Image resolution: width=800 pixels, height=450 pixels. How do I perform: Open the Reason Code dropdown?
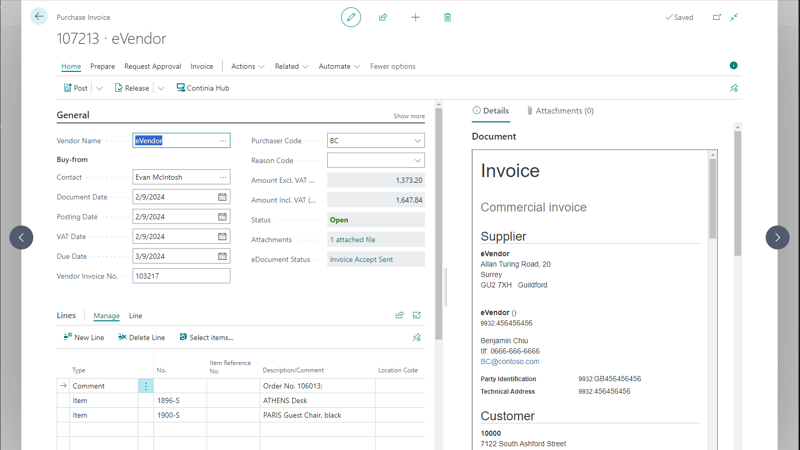[417, 160]
